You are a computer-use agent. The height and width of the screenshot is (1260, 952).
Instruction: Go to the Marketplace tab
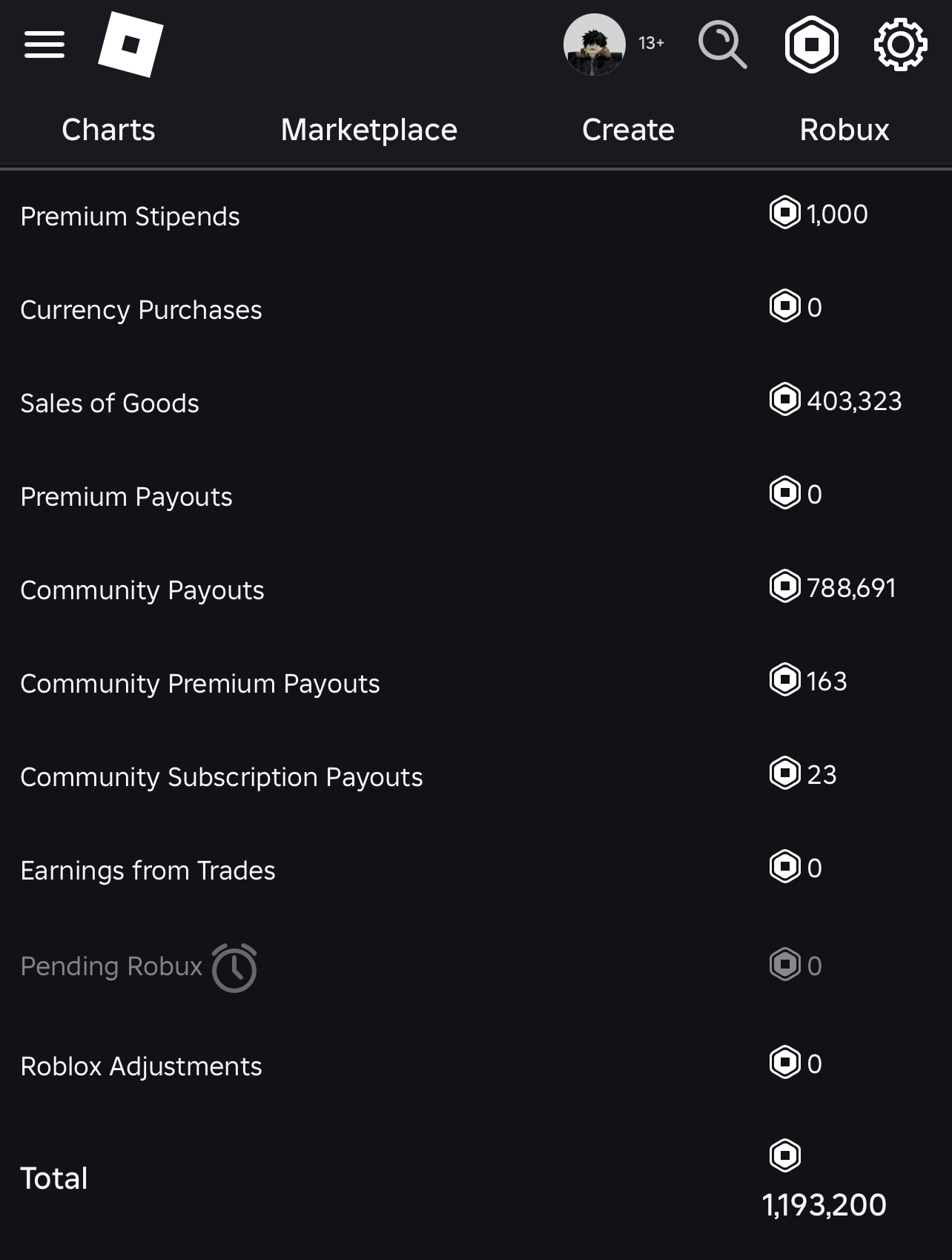pyautogui.click(x=368, y=130)
